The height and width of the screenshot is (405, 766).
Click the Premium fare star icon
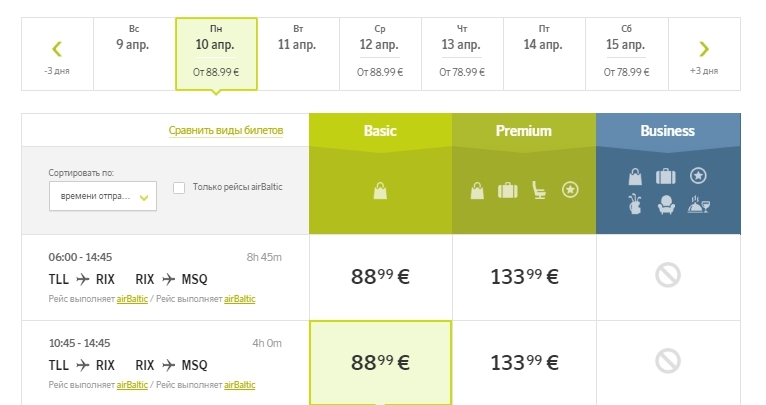coord(570,189)
